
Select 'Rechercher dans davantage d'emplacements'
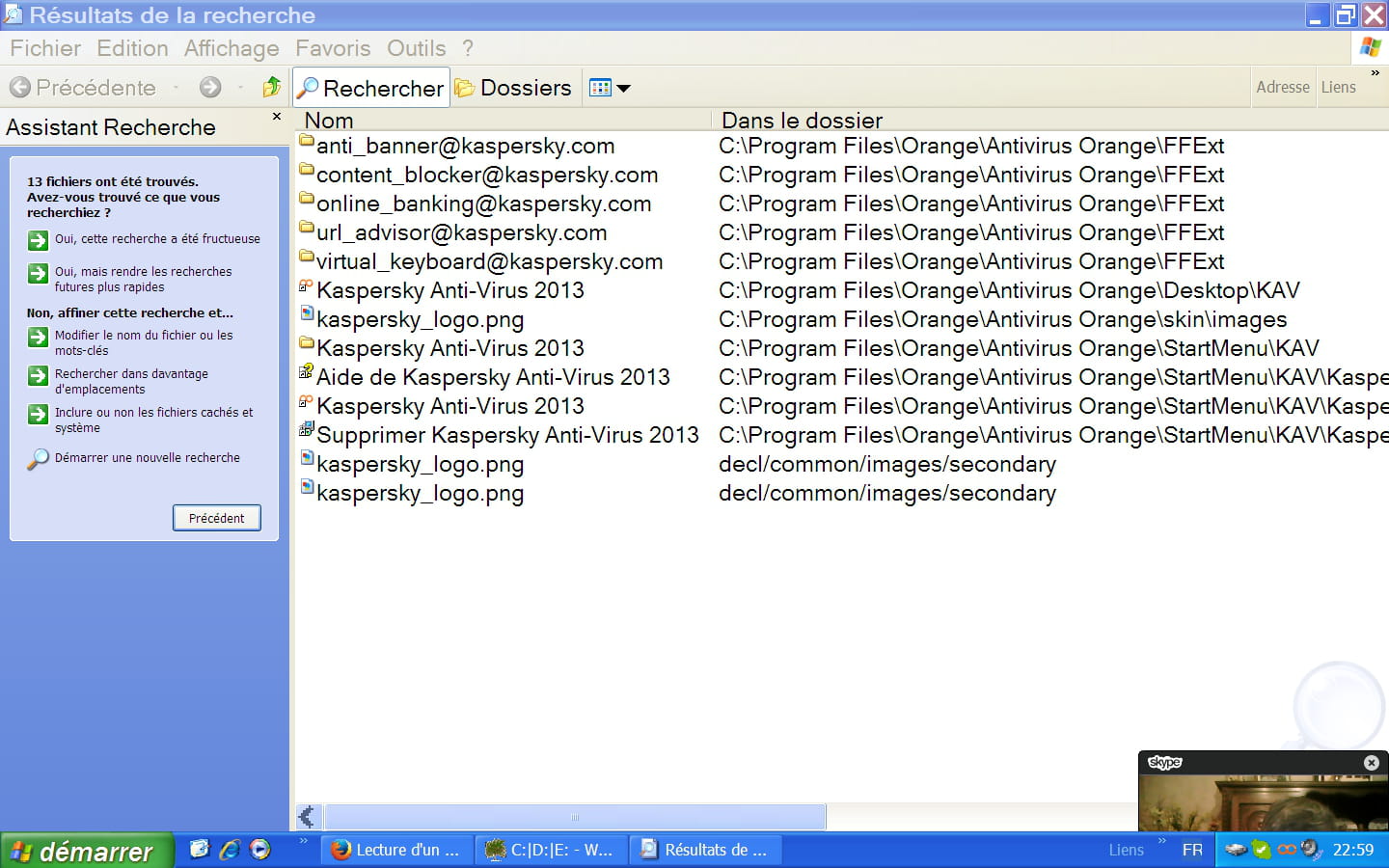(131, 381)
